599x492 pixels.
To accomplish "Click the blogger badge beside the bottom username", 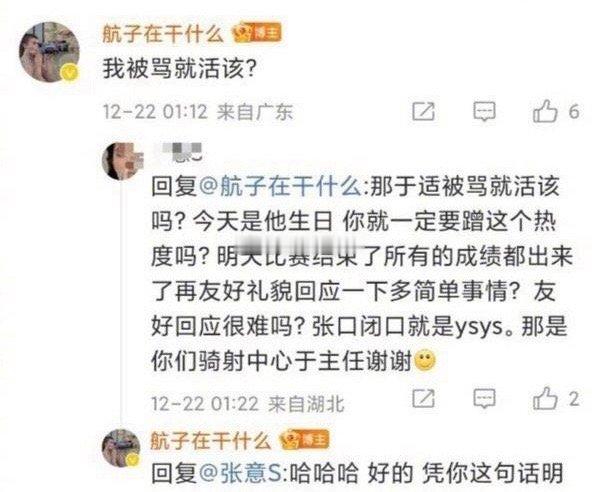I will (305, 440).
